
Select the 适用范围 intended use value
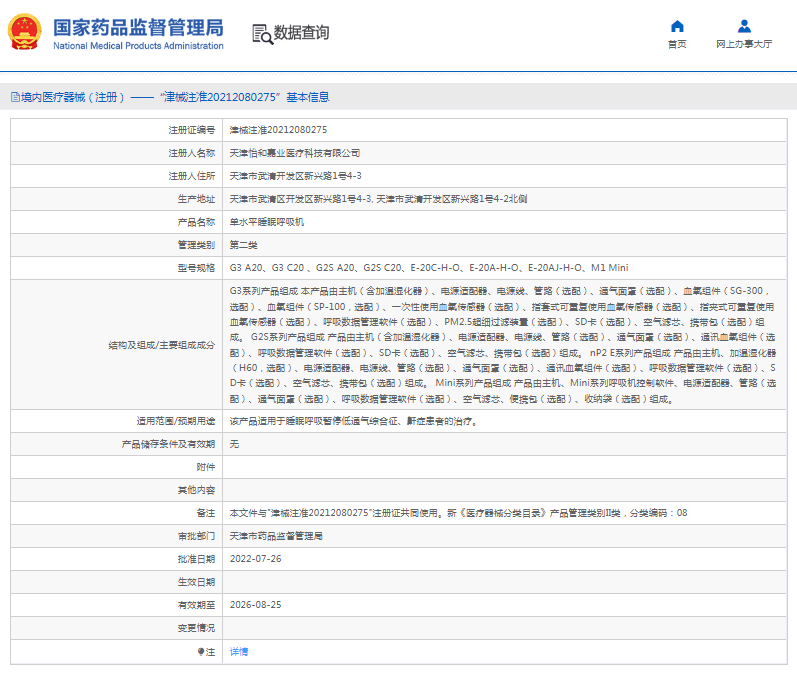click(x=353, y=421)
